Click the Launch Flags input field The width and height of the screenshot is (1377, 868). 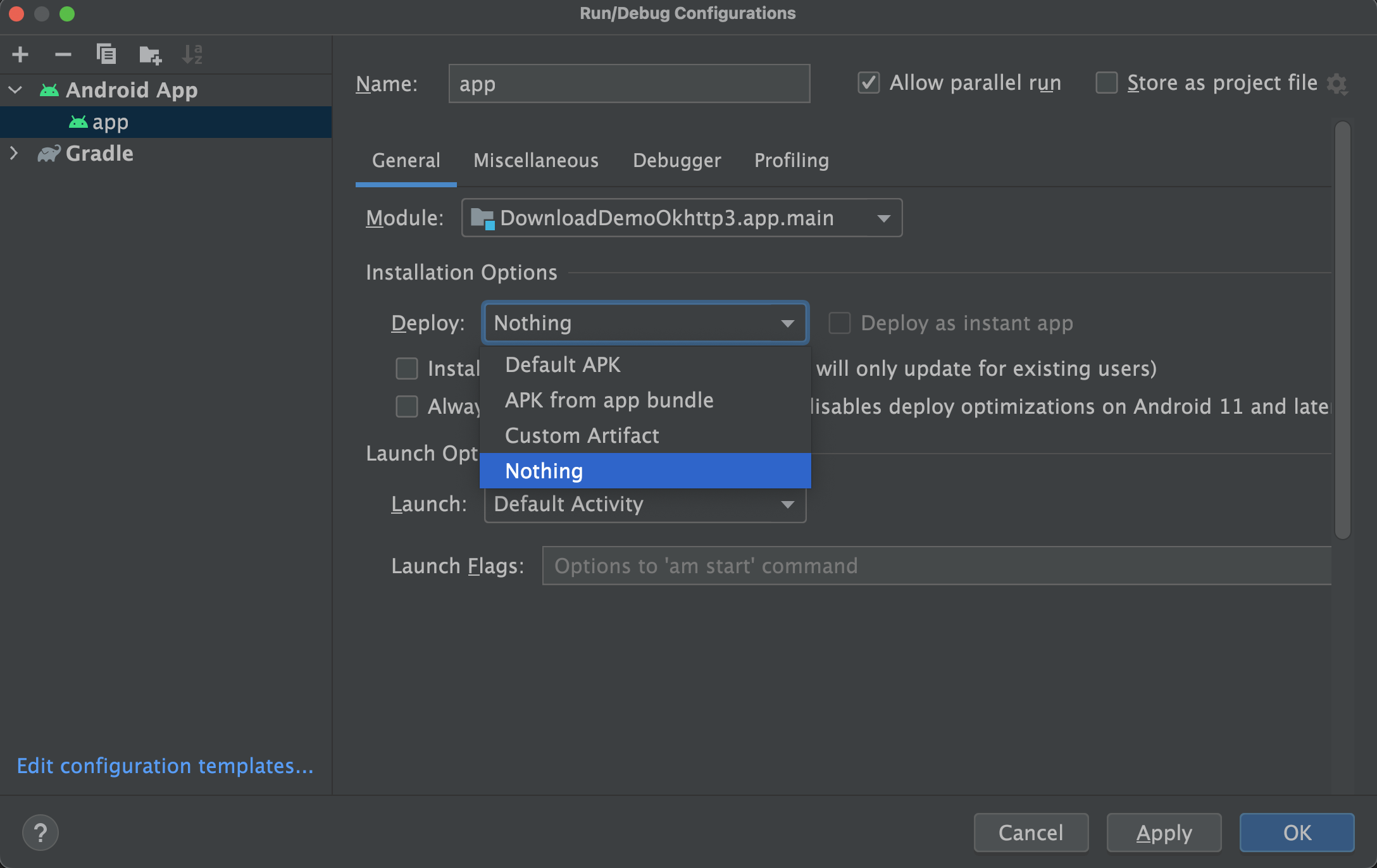(x=937, y=566)
